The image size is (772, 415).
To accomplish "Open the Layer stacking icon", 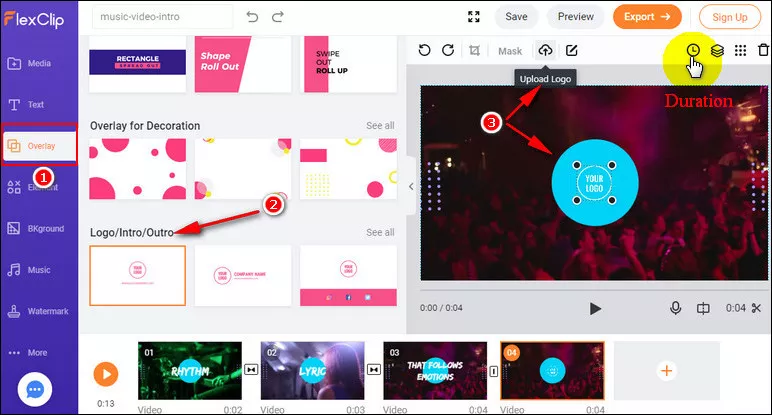I will (717, 50).
